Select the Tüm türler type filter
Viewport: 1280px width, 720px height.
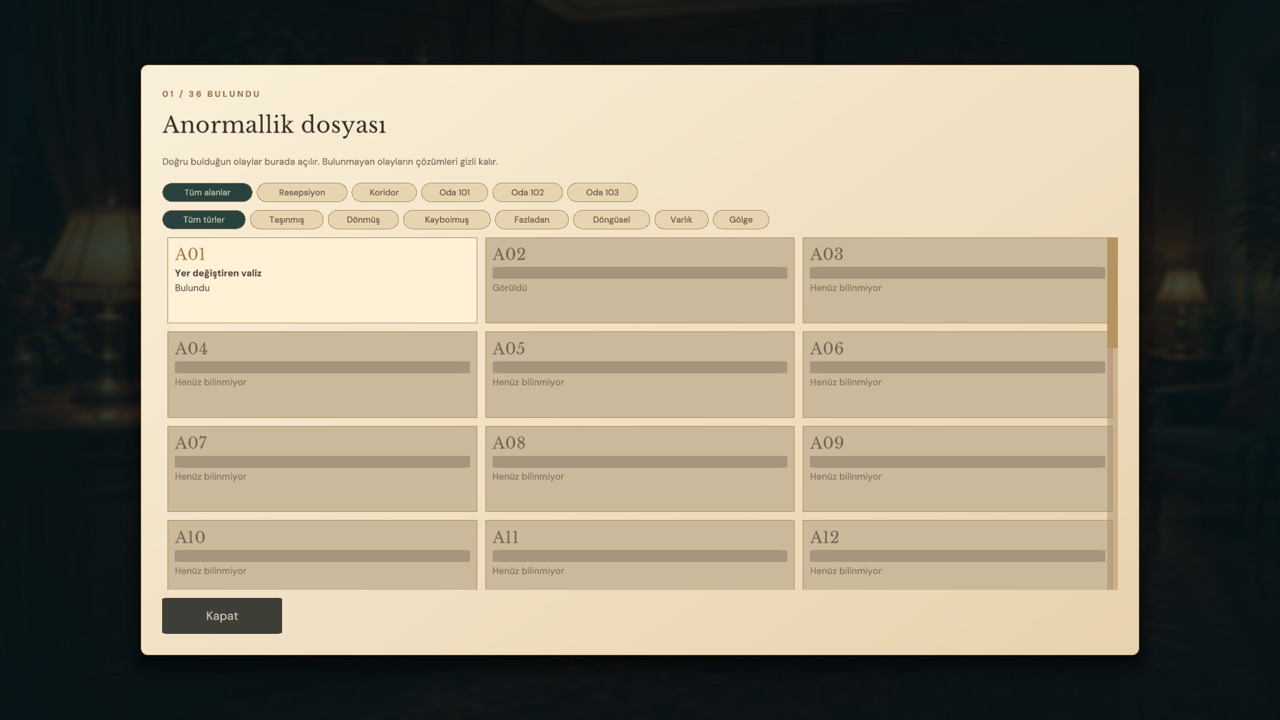point(204,220)
